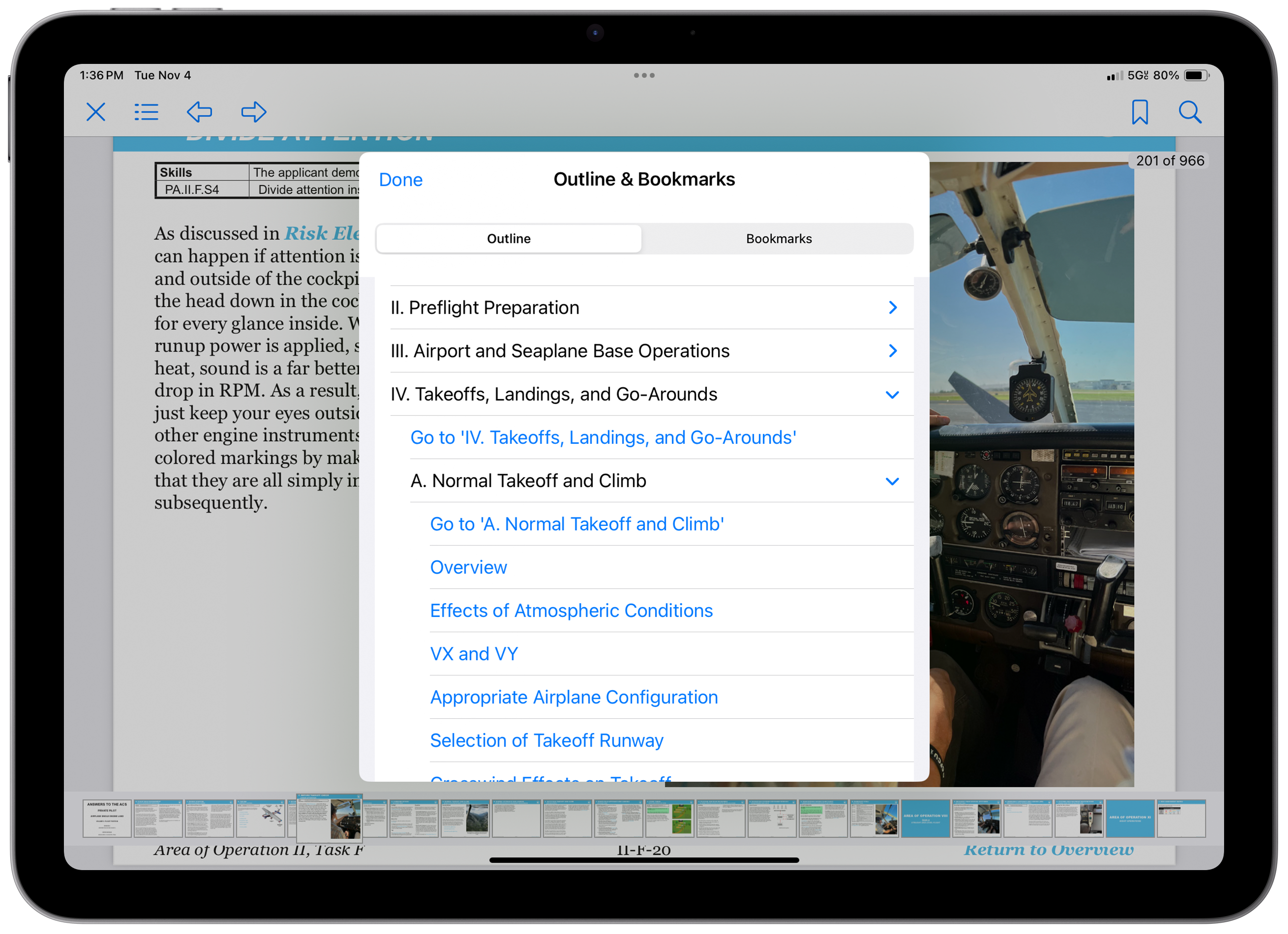Tap the forward navigation arrow icon
This screenshot has height=934, width=1288.
[x=253, y=112]
